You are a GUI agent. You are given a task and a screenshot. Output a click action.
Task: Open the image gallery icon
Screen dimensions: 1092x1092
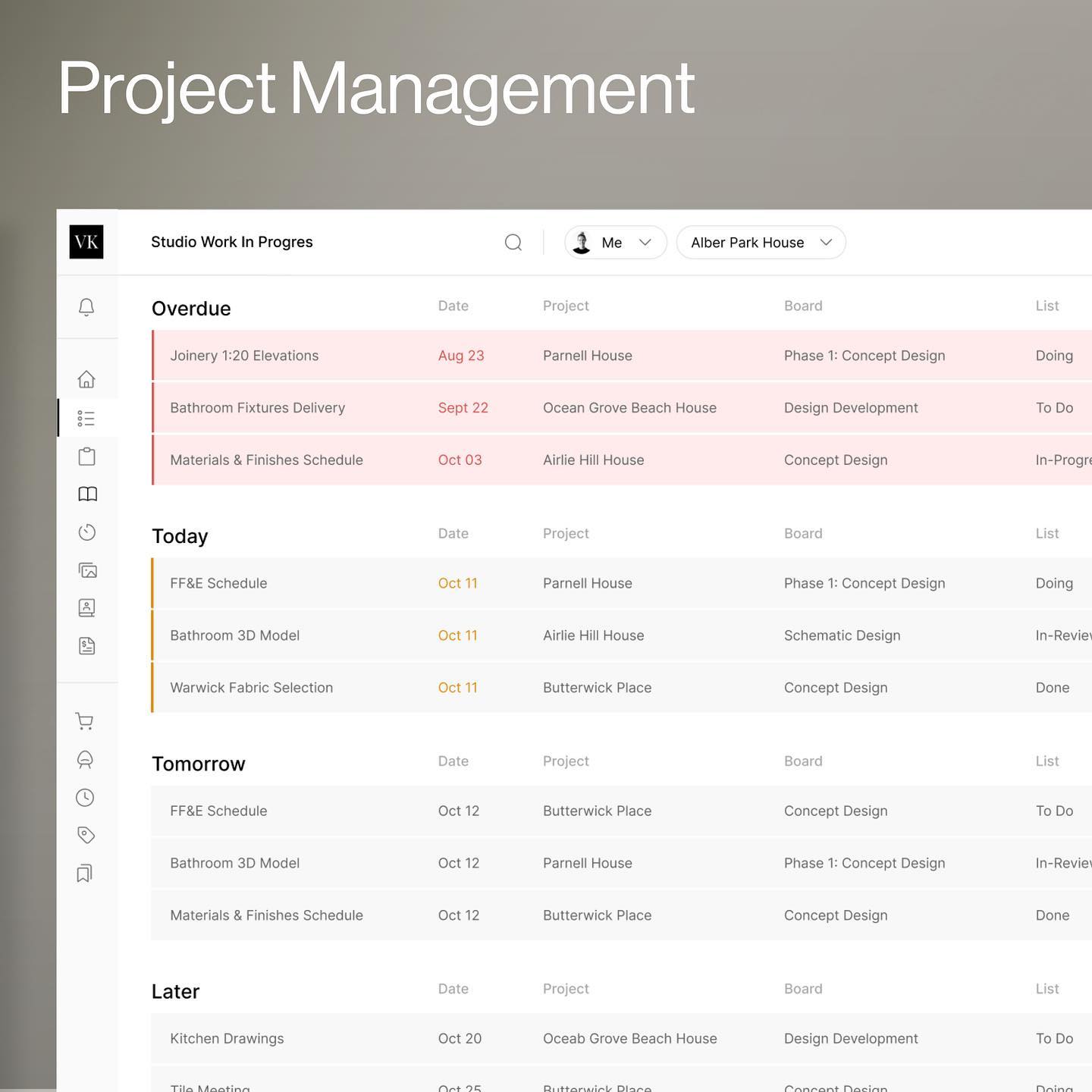coord(87,570)
